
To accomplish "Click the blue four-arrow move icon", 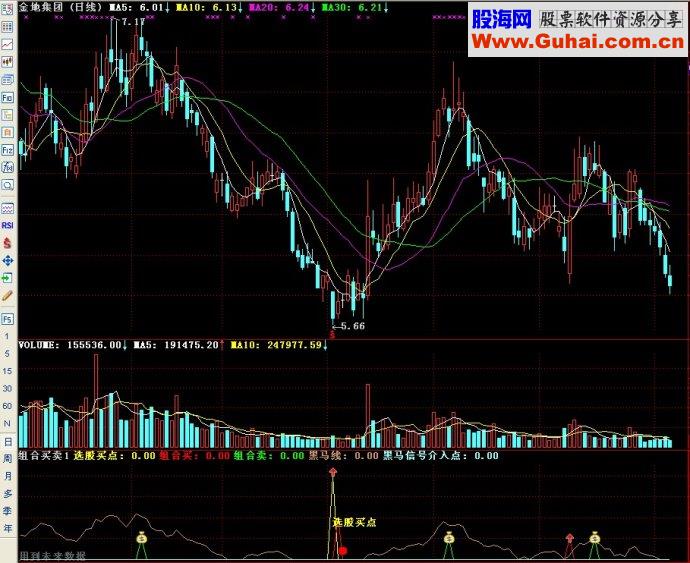I will tap(7, 261).
